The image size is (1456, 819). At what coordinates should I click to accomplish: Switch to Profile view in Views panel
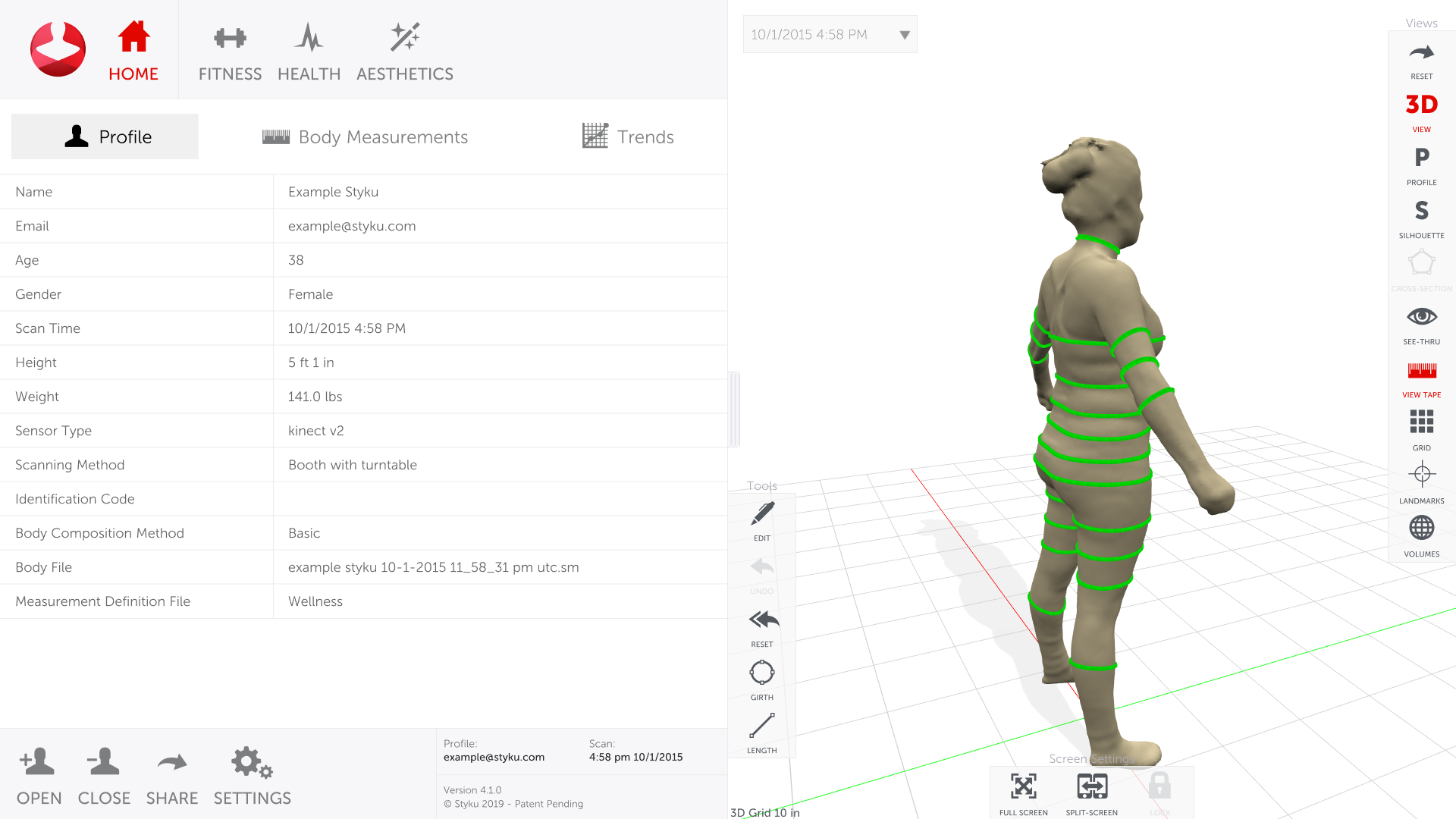coord(1421,158)
